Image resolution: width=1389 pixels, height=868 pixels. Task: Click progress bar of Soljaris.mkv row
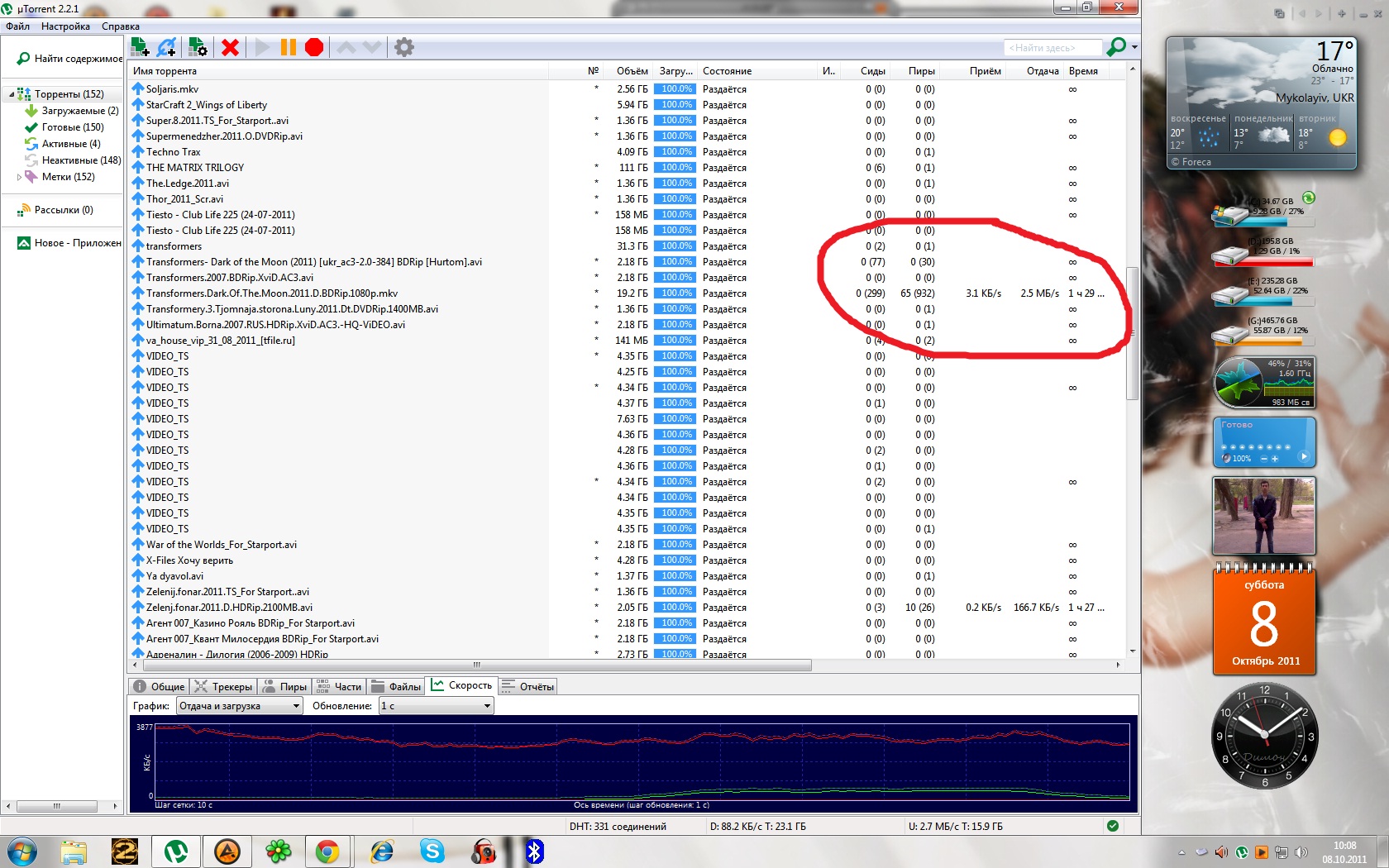coord(675,89)
